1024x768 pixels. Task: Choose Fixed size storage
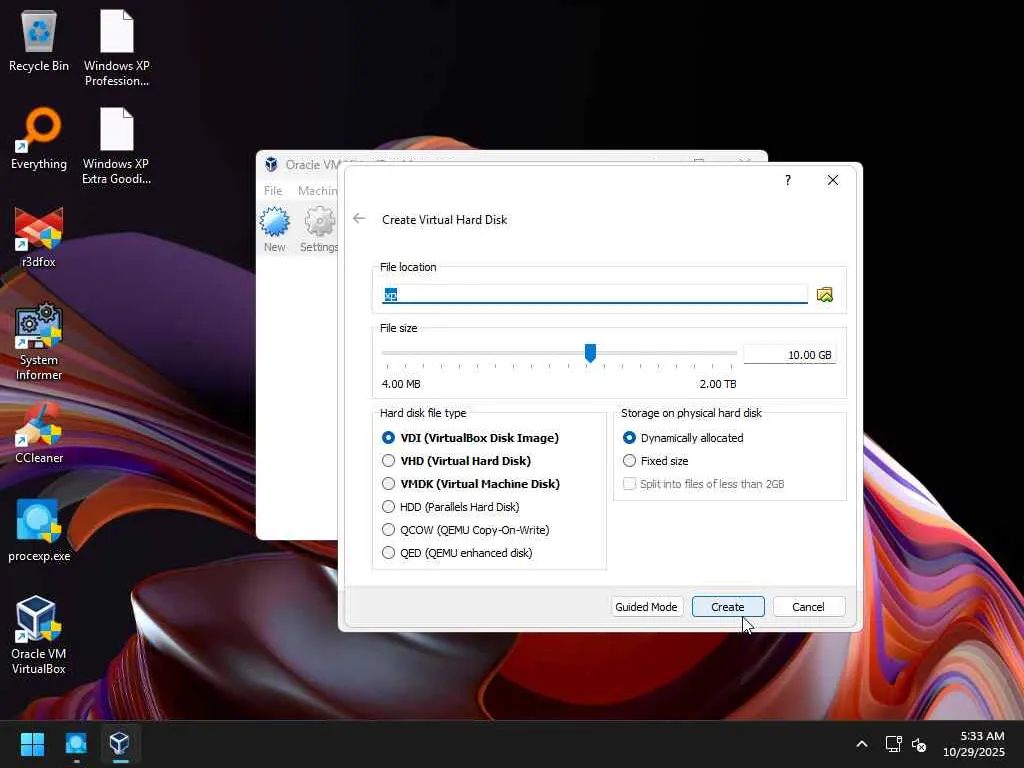pyautogui.click(x=656, y=460)
